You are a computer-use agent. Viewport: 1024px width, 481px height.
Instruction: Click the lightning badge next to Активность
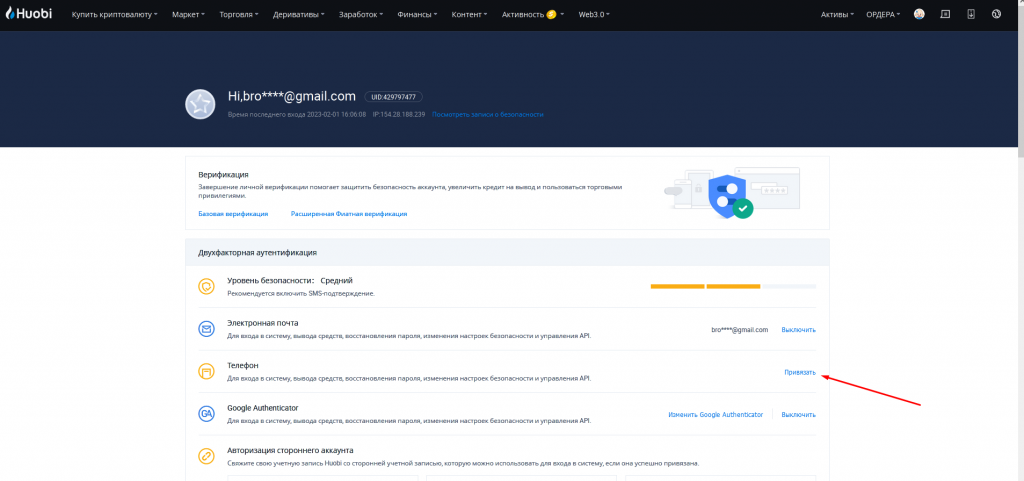click(551, 14)
